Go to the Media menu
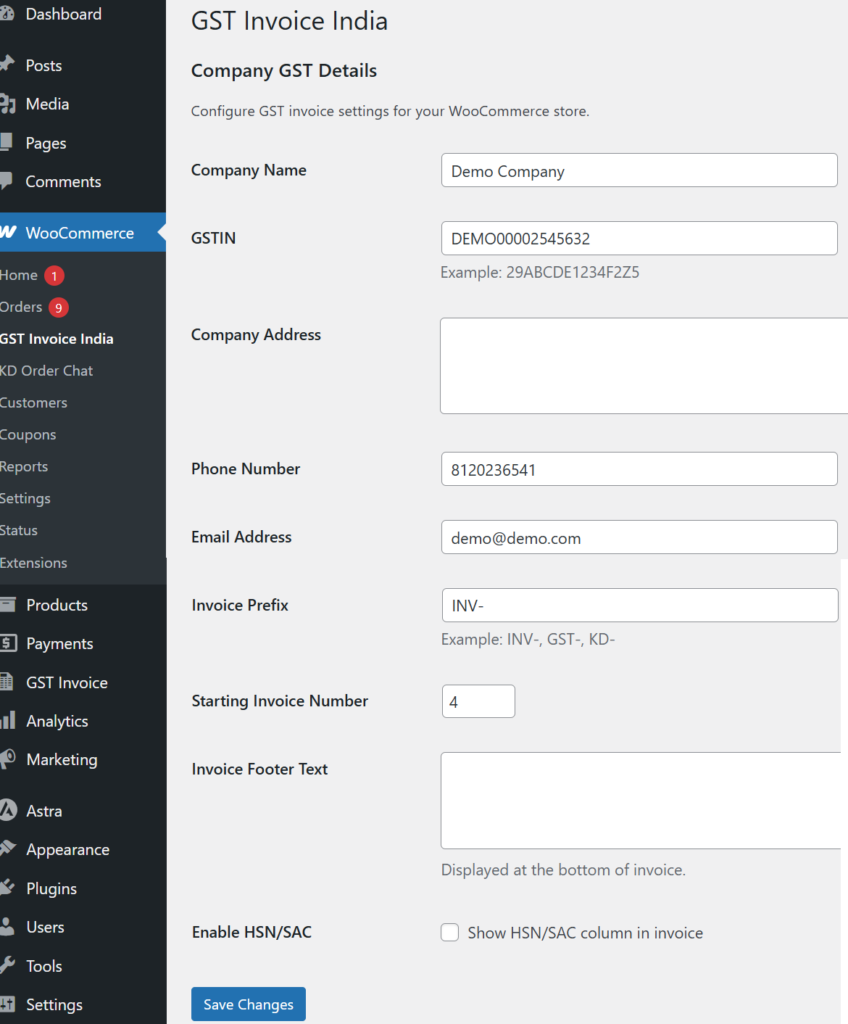The image size is (848, 1024). (x=47, y=104)
